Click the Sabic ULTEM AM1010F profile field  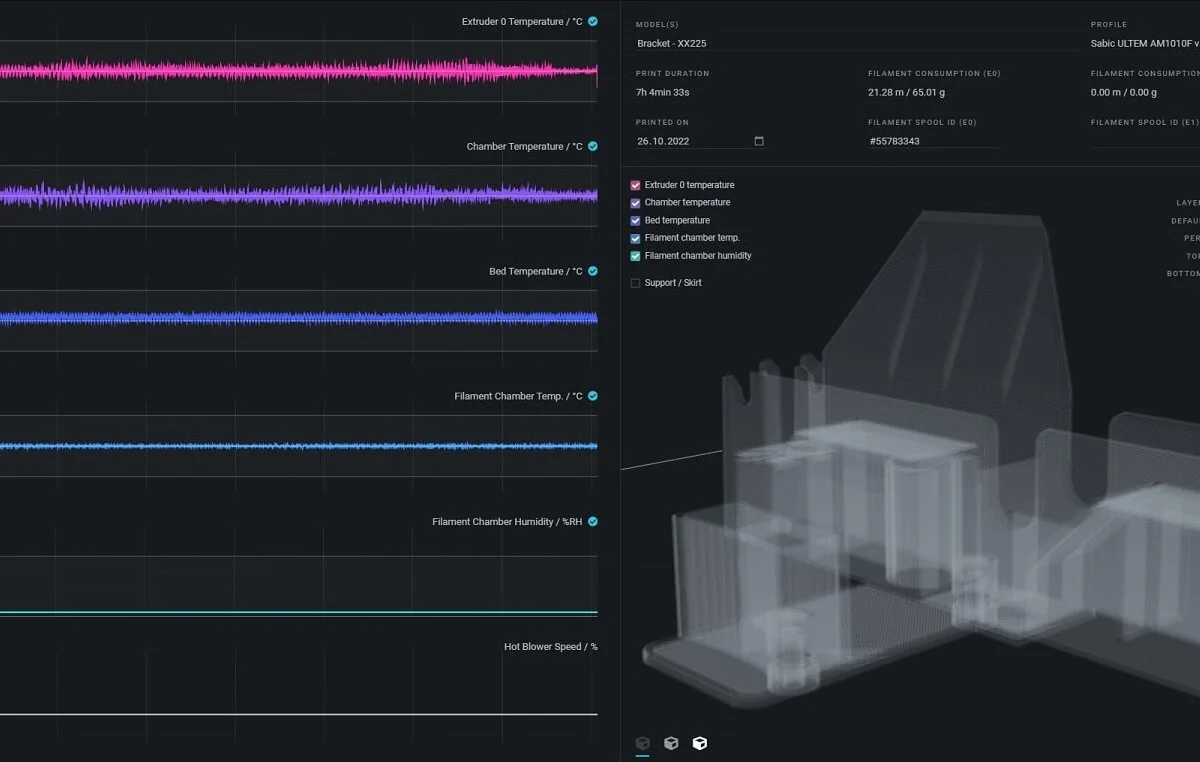1145,43
